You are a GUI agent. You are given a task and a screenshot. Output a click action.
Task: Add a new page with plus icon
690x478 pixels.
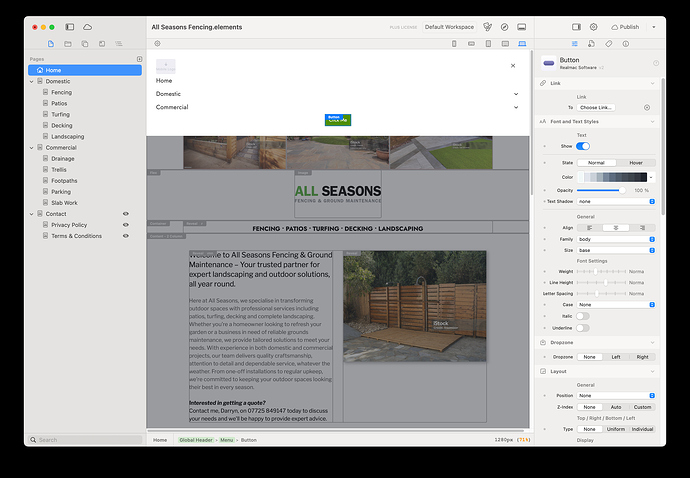(139, 59)
